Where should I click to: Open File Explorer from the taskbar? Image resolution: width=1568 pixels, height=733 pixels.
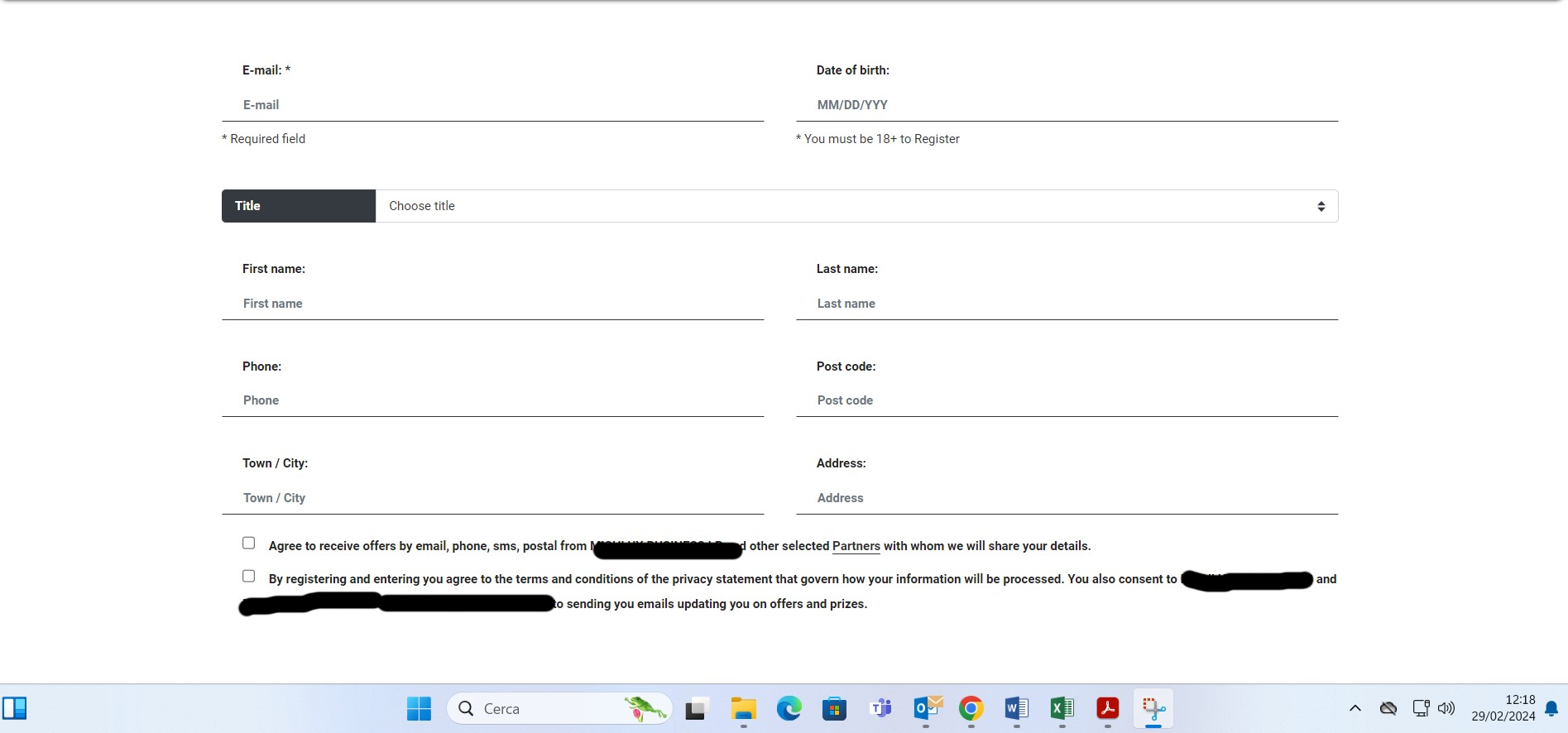tap(743, 709)
